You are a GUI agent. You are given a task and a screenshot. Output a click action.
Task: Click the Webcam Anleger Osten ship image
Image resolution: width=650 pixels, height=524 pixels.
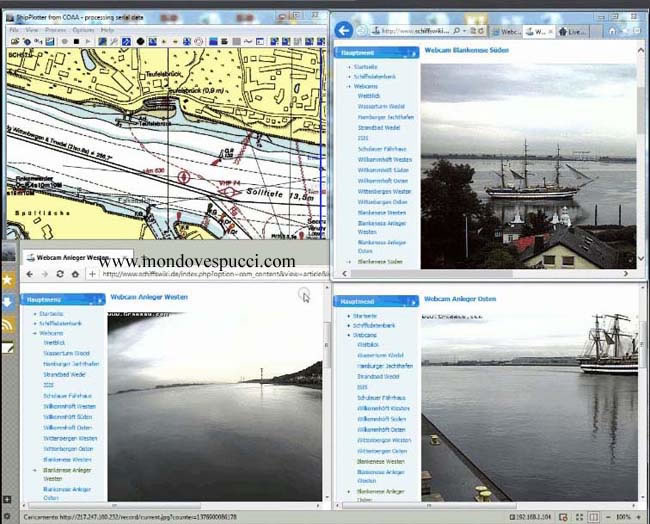(529, 408)
